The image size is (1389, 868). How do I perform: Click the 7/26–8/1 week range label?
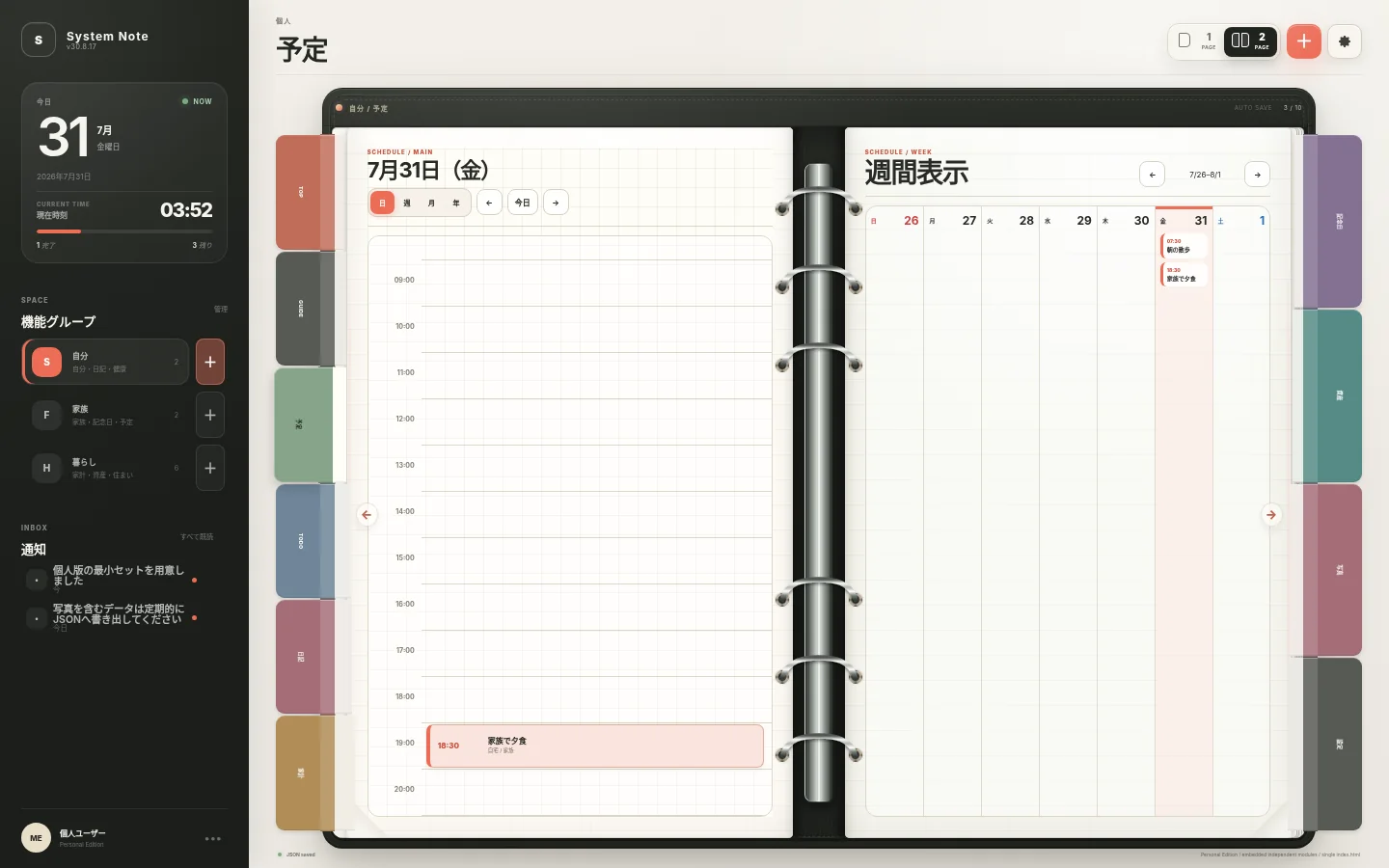pos(1205,175)
